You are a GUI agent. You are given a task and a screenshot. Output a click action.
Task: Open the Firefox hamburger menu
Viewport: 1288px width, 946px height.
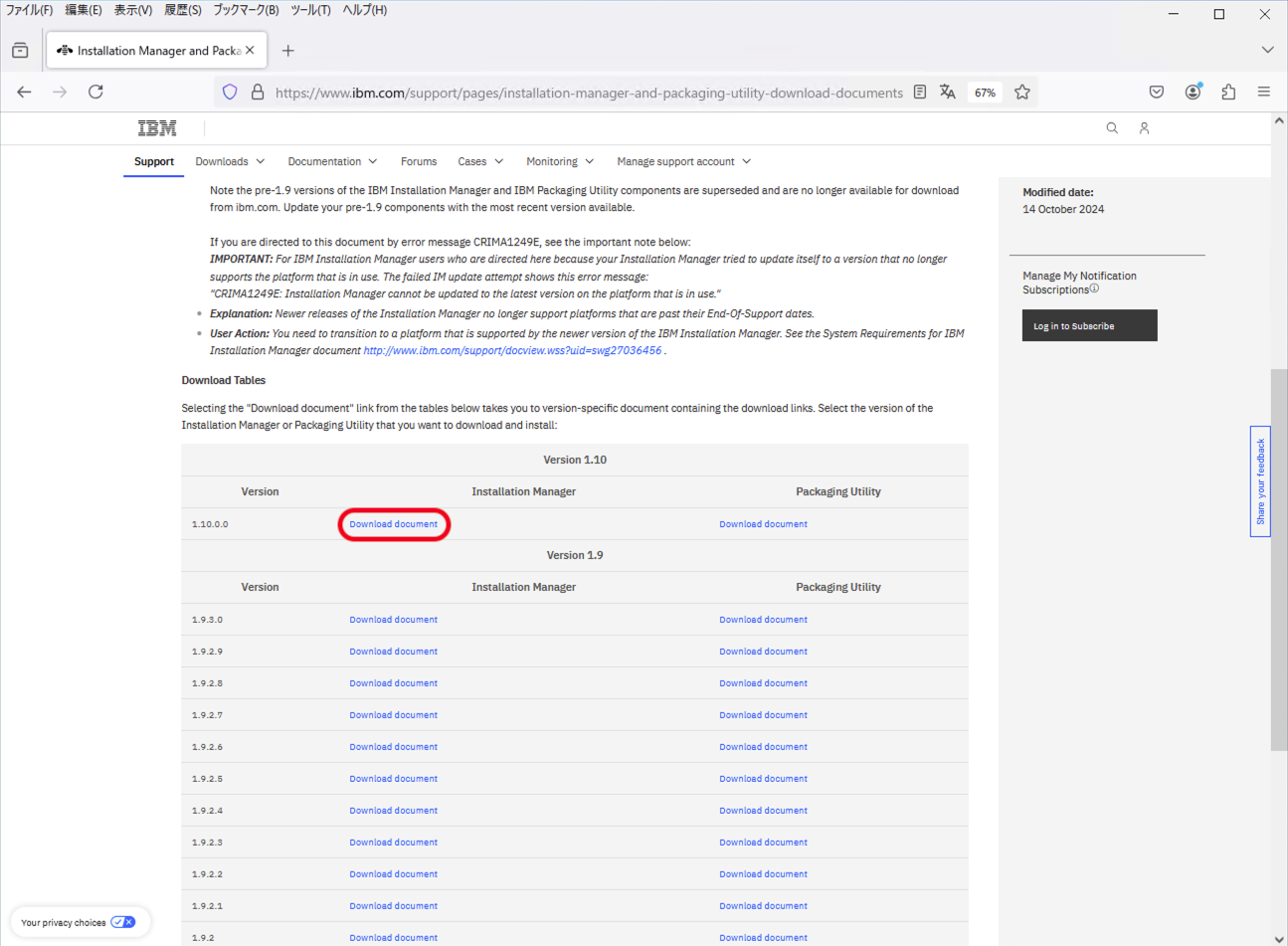pyautogui.click(x=1264, y=92)
